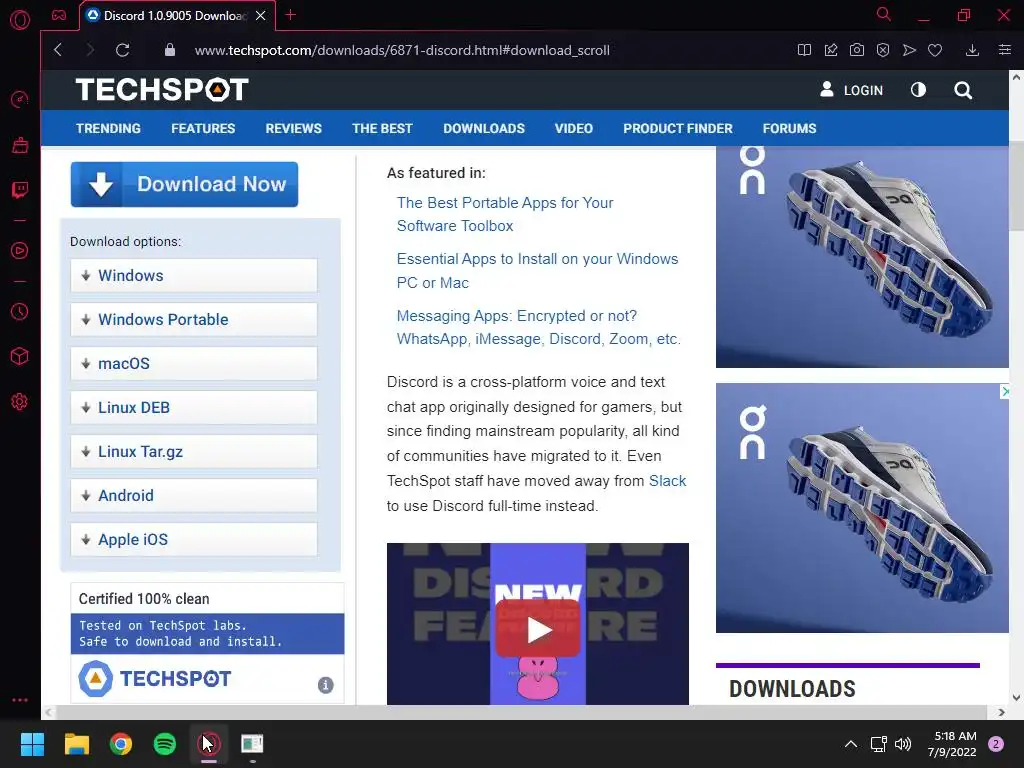Open the Twitch sidebar panel

20,190
